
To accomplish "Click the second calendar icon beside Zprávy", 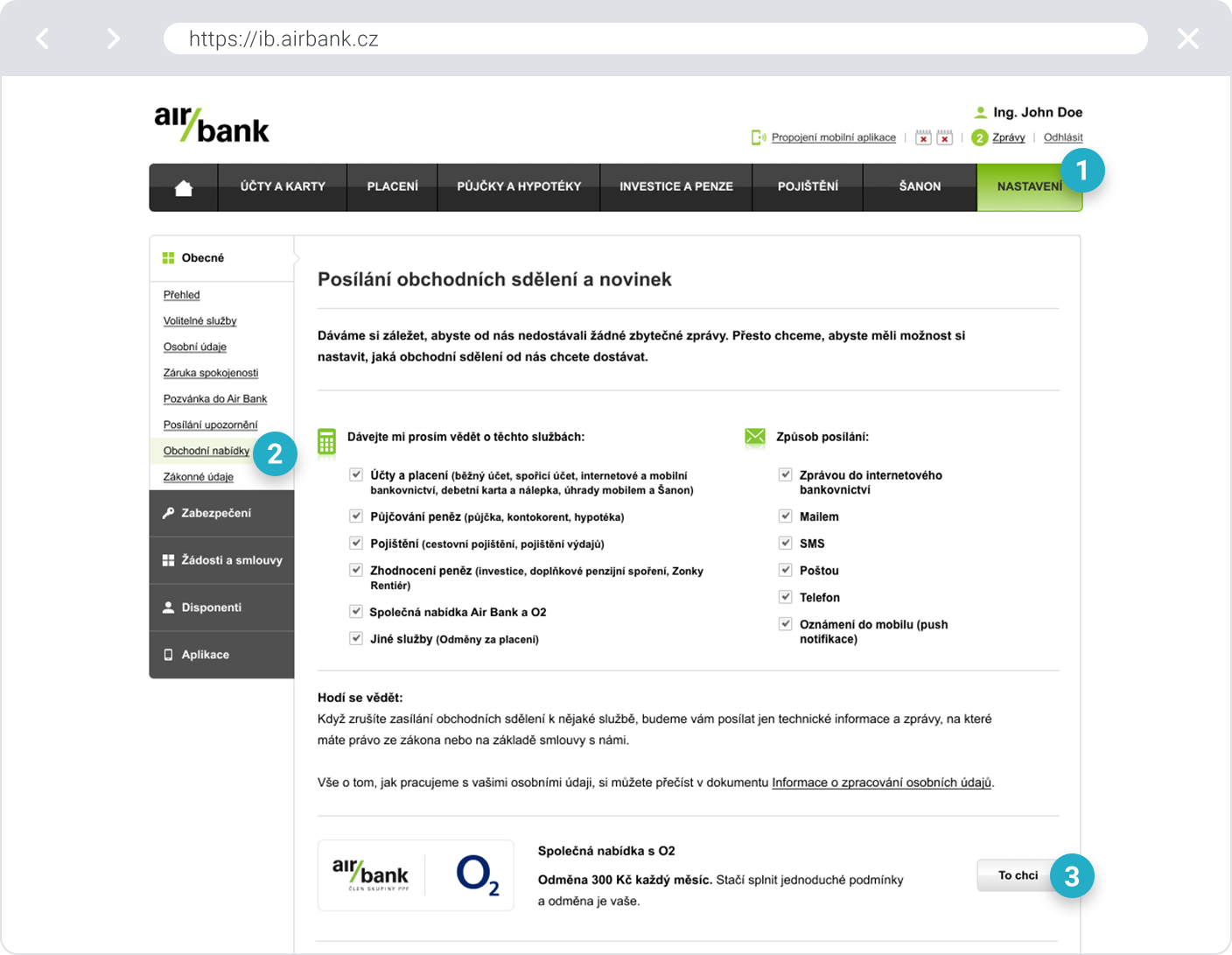I will point(945,137).
